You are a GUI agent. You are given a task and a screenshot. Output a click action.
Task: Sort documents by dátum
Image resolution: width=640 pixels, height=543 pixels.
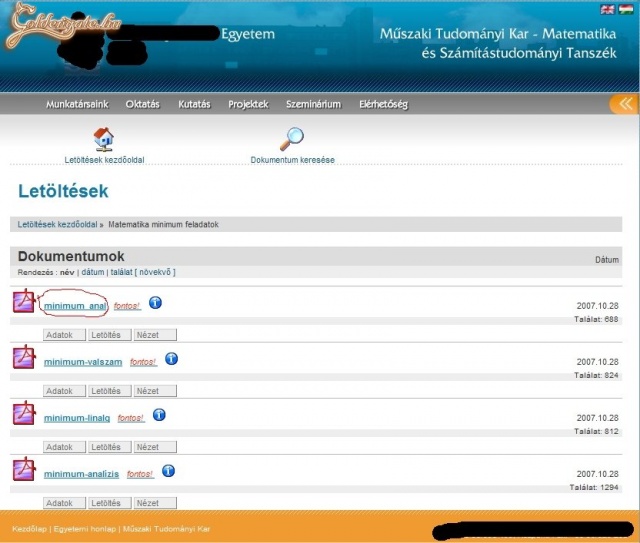coord(92,272)
